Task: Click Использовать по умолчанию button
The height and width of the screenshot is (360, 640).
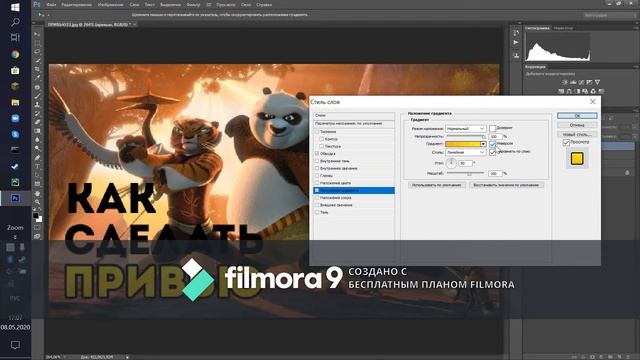Action: tap(436, 185)
